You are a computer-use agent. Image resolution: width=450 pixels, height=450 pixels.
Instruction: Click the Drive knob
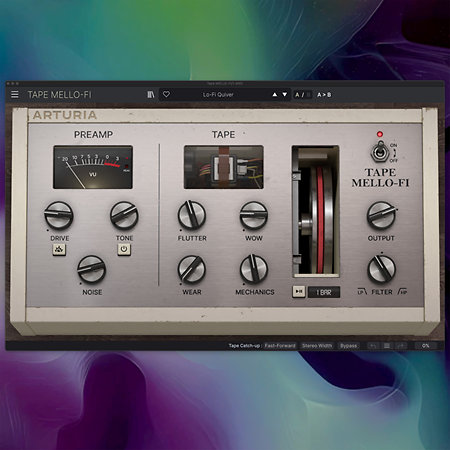pyautogui.click(x=59, y=215)
